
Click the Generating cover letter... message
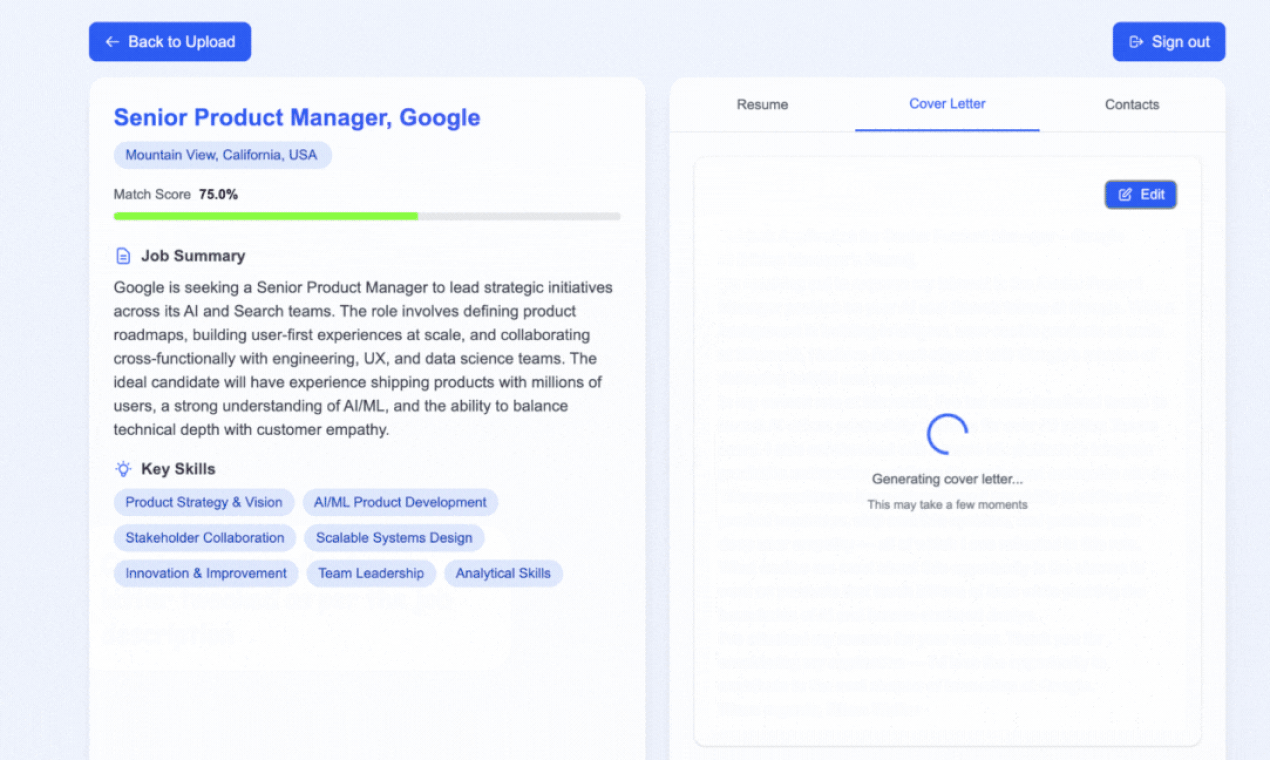947,479
